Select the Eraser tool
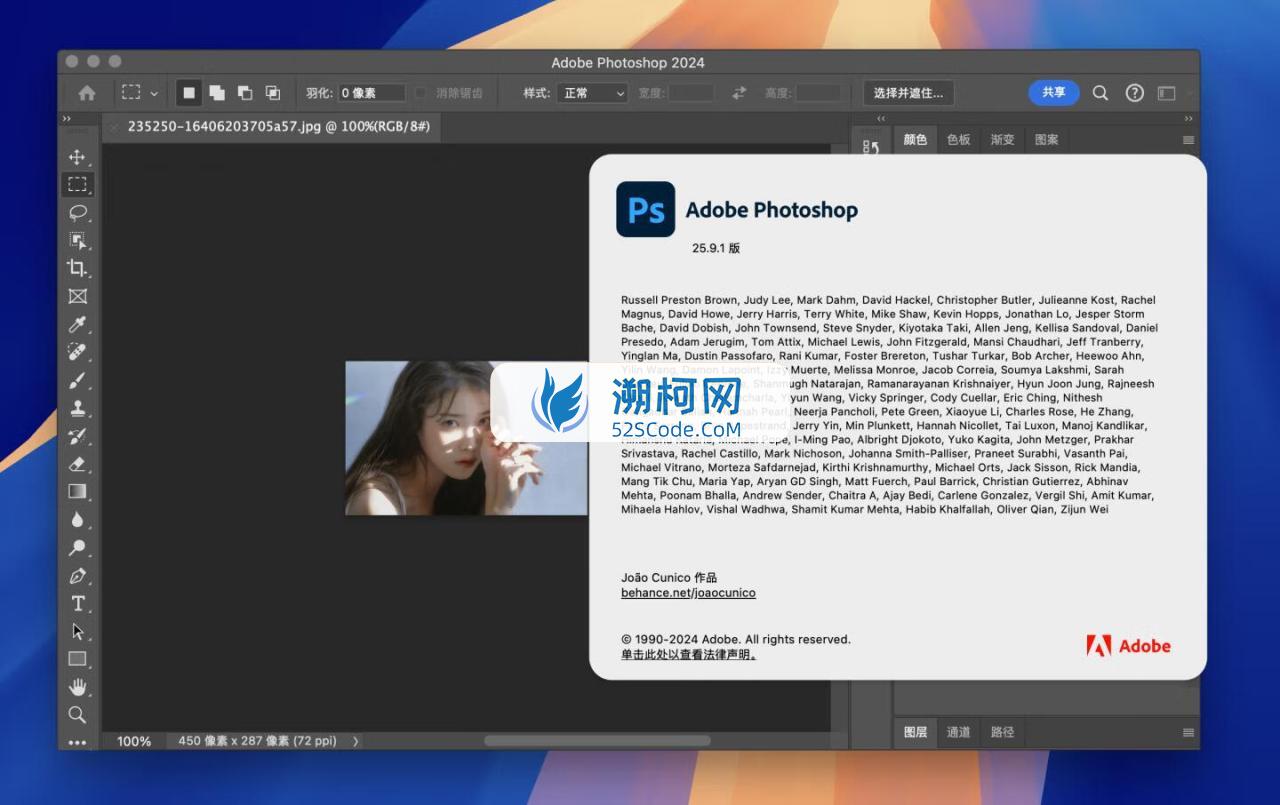This screenshot has height=805, width=1280. point(77,464)
